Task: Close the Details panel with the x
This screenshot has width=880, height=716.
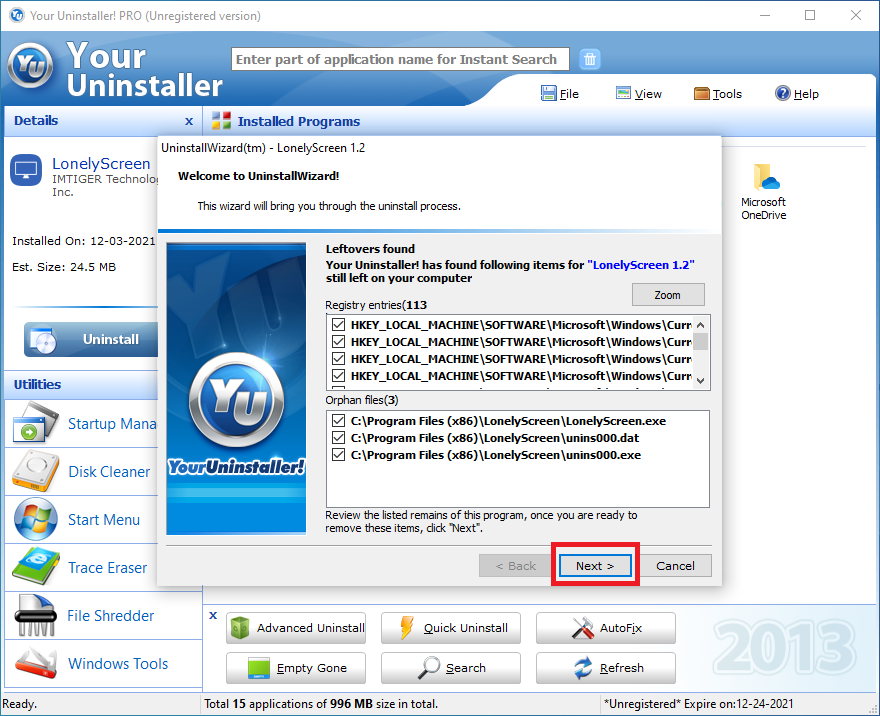Action: coord(189,121)
